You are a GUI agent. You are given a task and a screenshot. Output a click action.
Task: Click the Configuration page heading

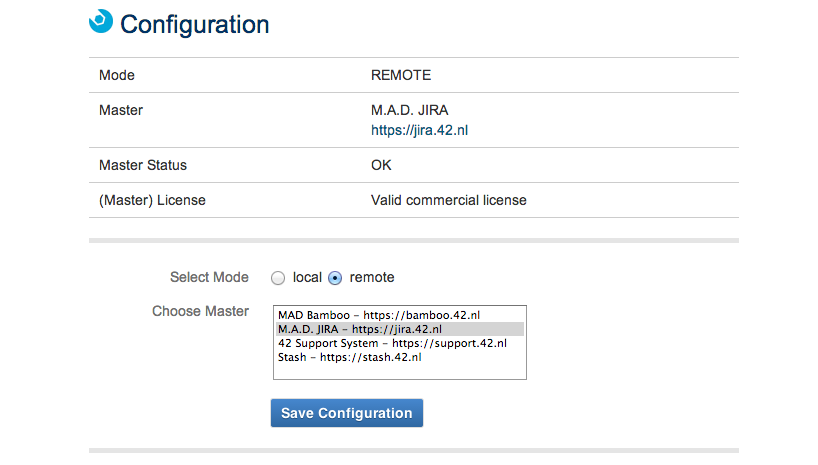195,24
